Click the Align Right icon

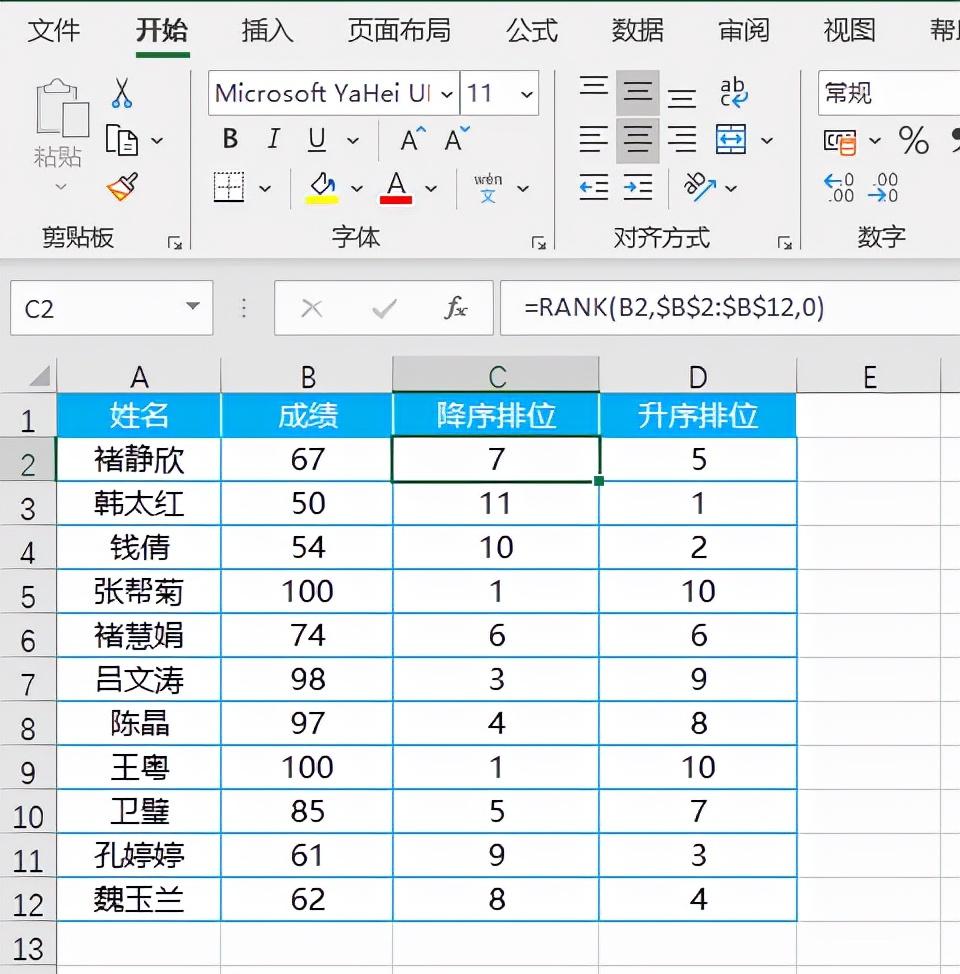click(x=682, y=139)
